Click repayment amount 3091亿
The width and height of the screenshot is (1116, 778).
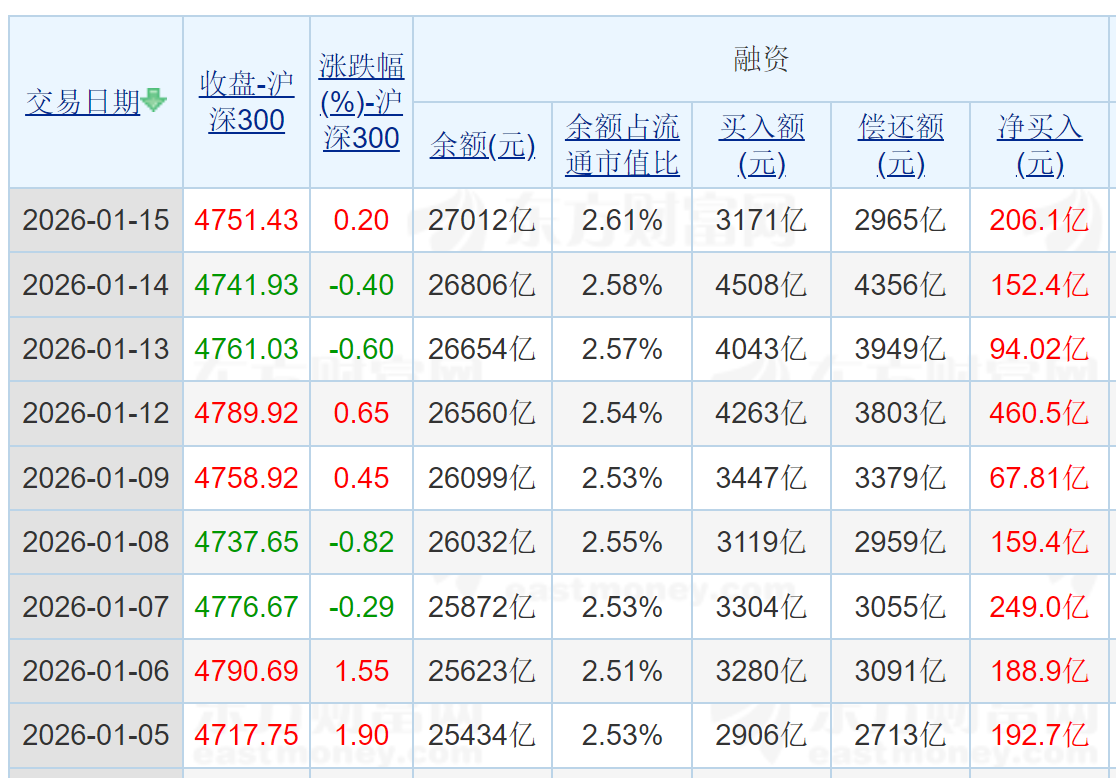click(x=900, y=671)
